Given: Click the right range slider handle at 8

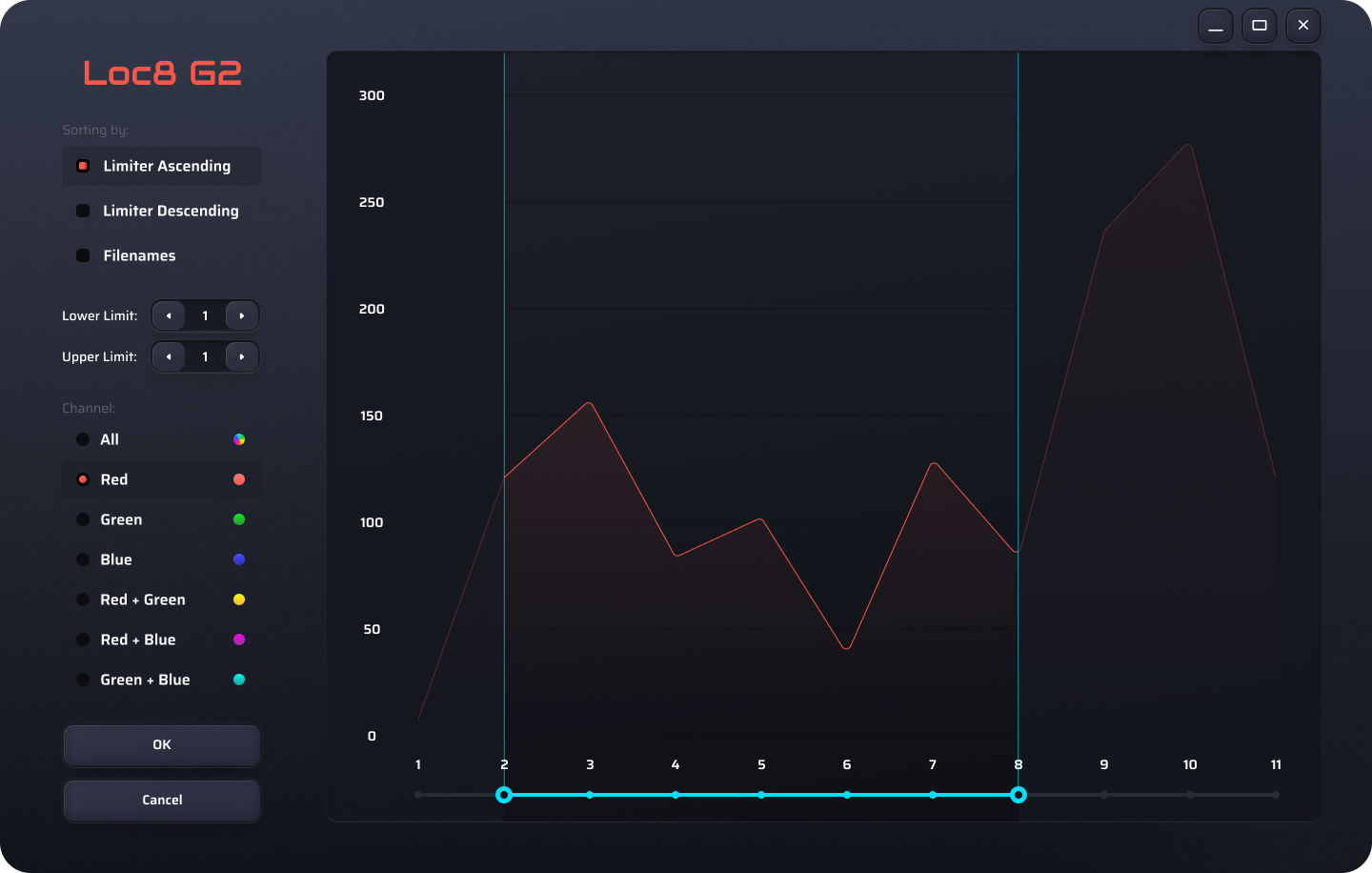Looking at the screenshot, I should click(1019, 795).
